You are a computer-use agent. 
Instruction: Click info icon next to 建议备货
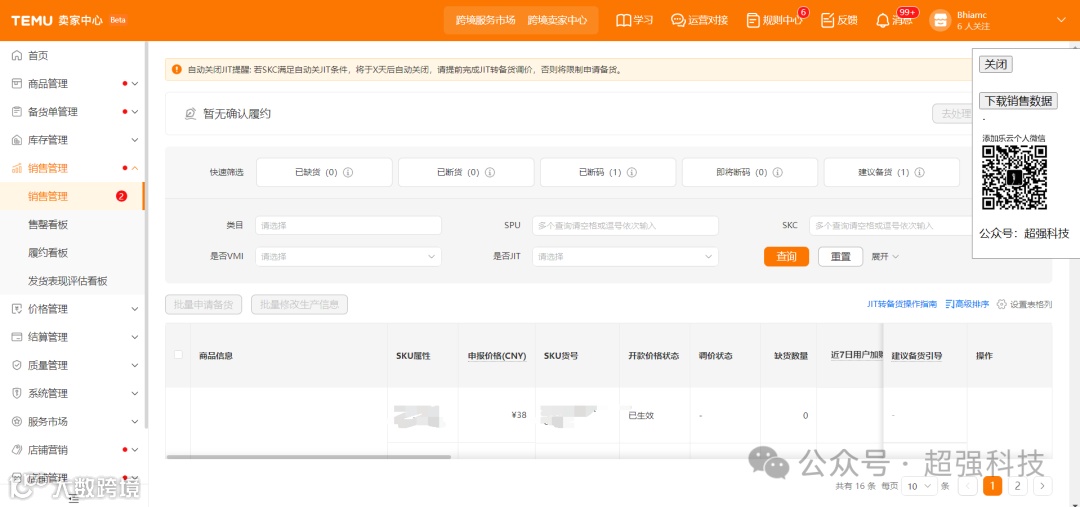920,172
